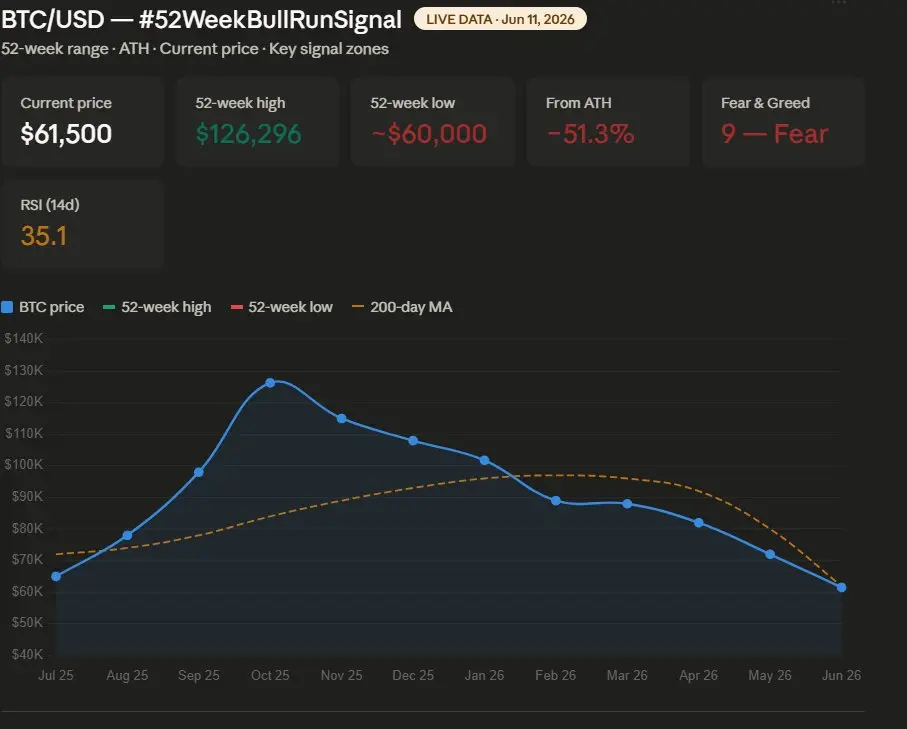Click the blue BTC price legend swatch
The width and height of the screenshot is (907, 729).
[x=7, y=307]
